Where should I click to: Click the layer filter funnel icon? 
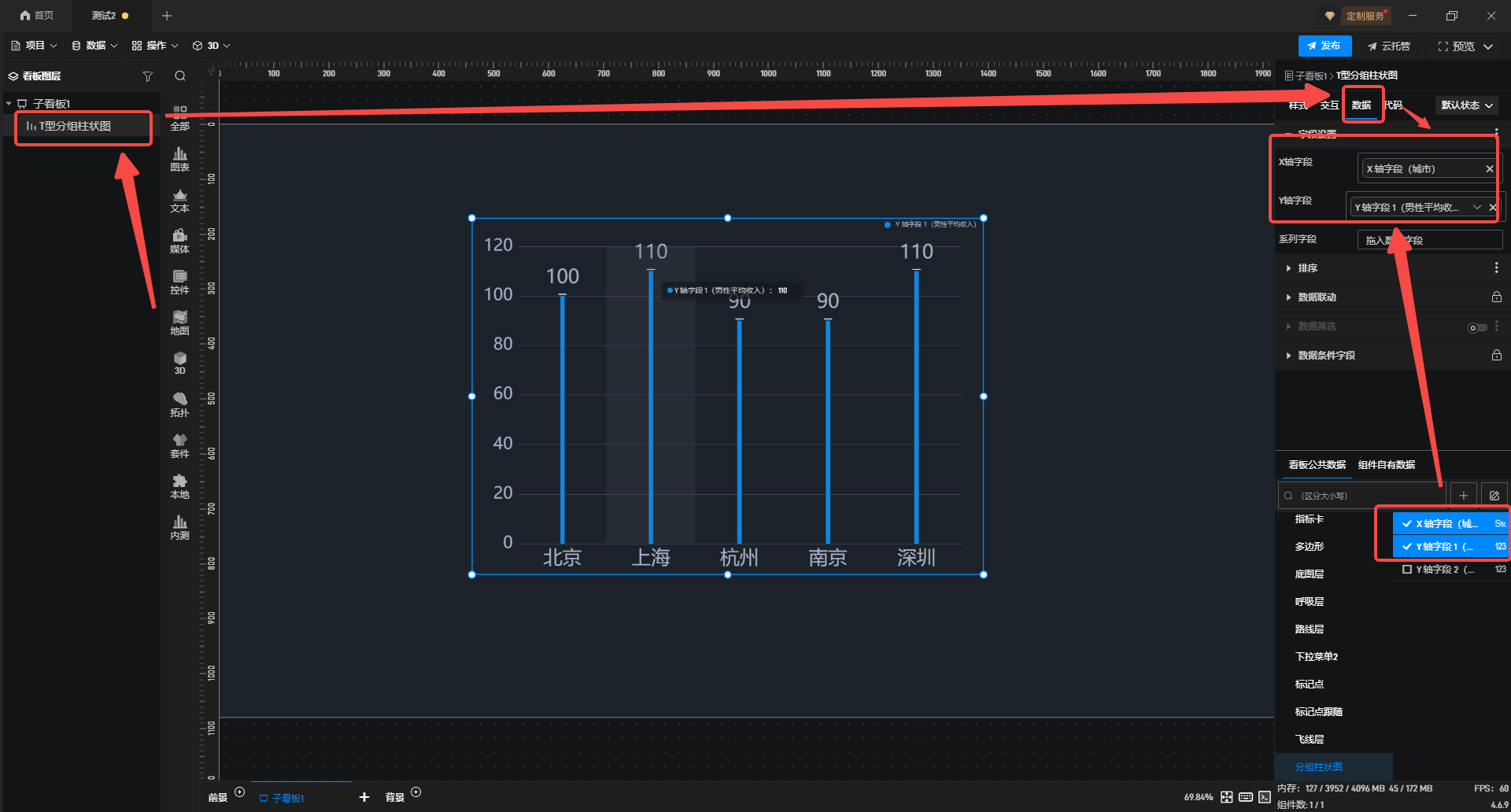point(147,76)
